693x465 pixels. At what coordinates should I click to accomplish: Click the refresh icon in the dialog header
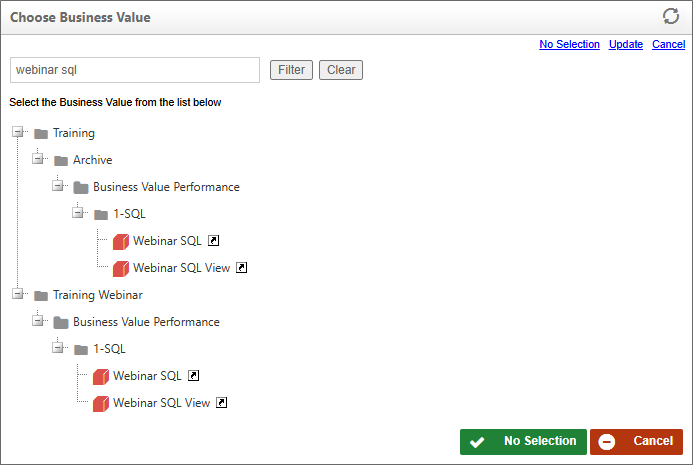point(670,16)
